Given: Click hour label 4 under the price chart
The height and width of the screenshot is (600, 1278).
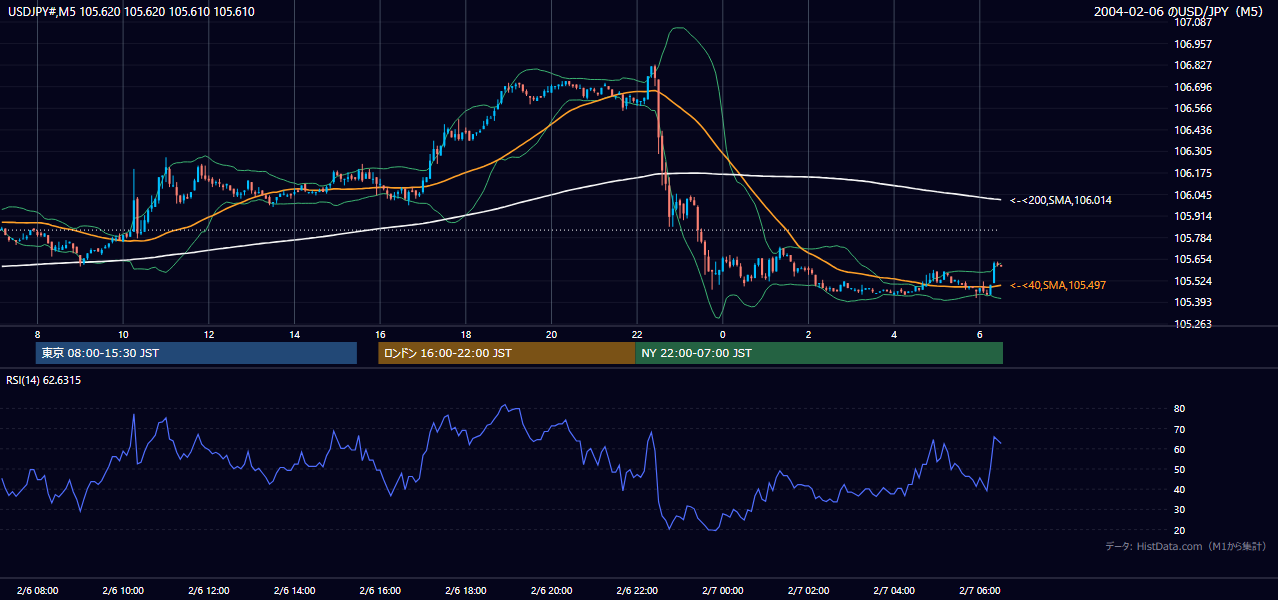Looking at the screenshot, I should (x=894, y=334).
